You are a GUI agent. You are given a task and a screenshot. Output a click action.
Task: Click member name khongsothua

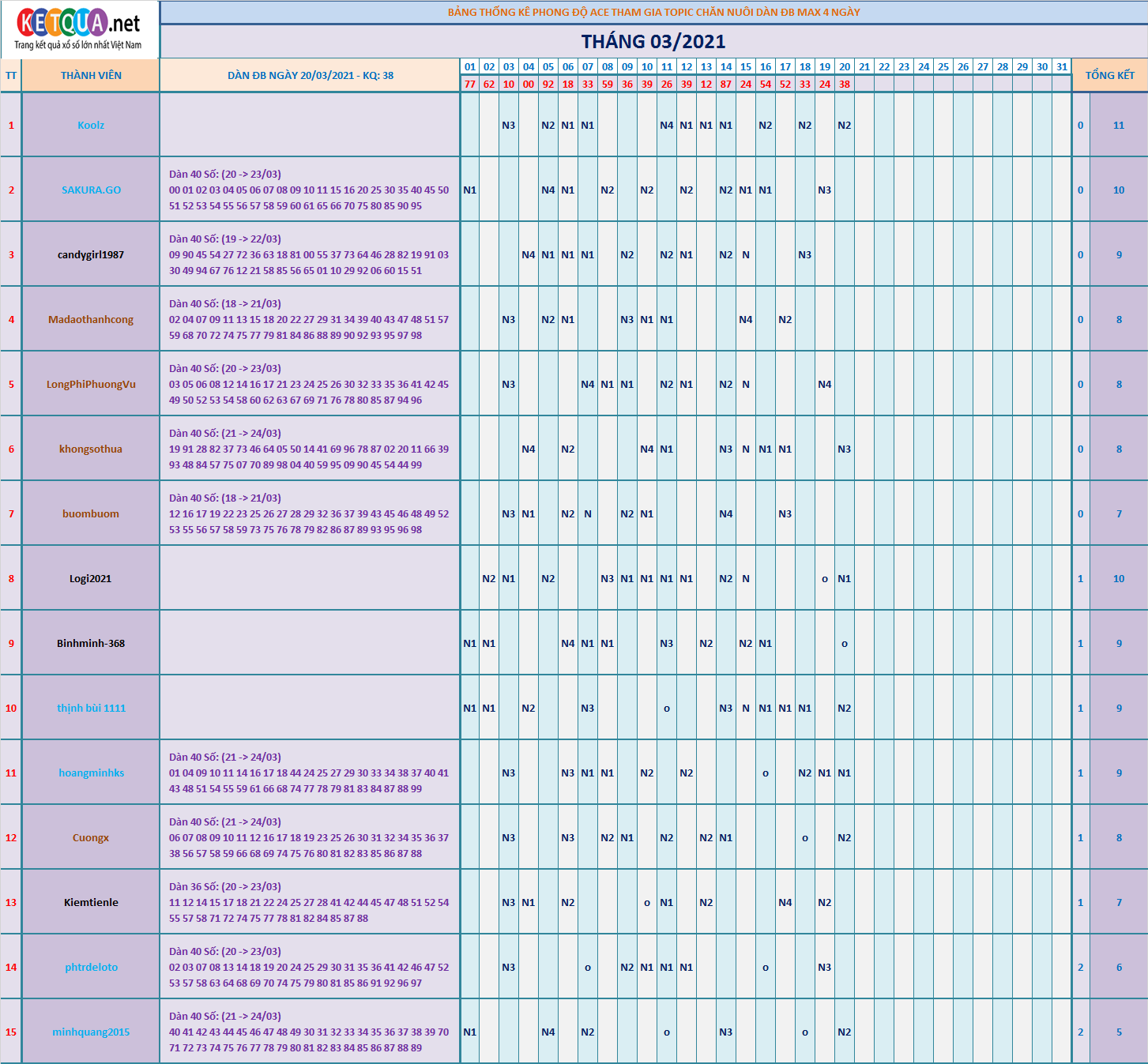pos(91,449)
